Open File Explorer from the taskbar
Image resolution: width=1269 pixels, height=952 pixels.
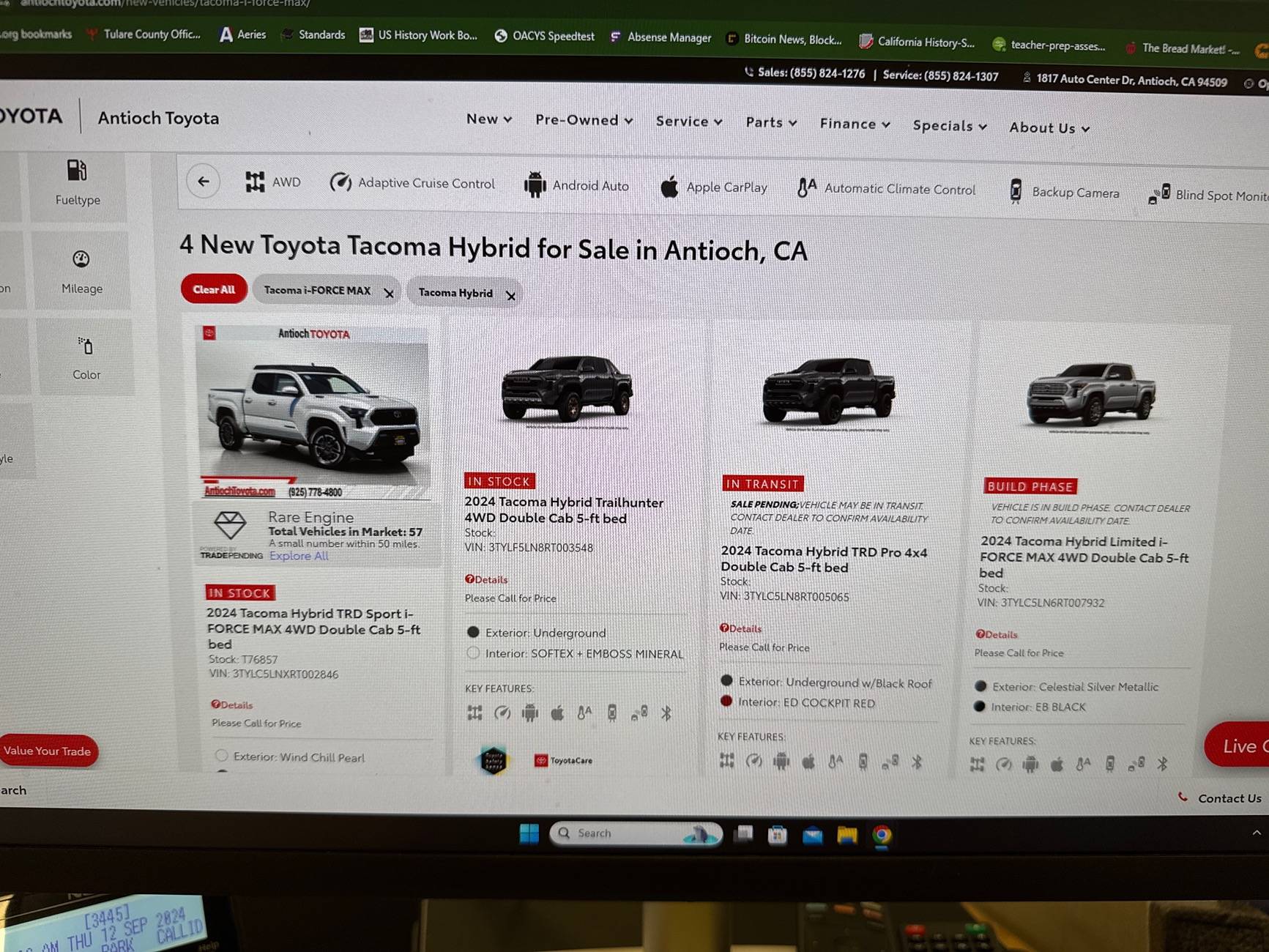(847, 835)
